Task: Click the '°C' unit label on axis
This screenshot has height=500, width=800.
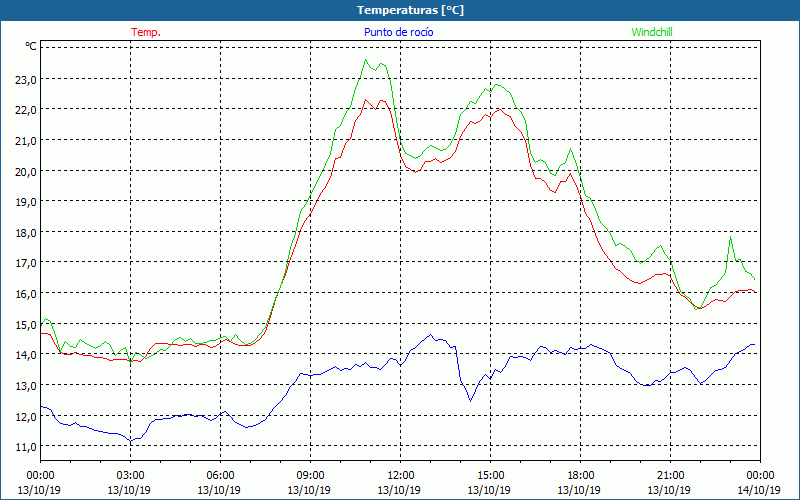Action: point(31,46)
